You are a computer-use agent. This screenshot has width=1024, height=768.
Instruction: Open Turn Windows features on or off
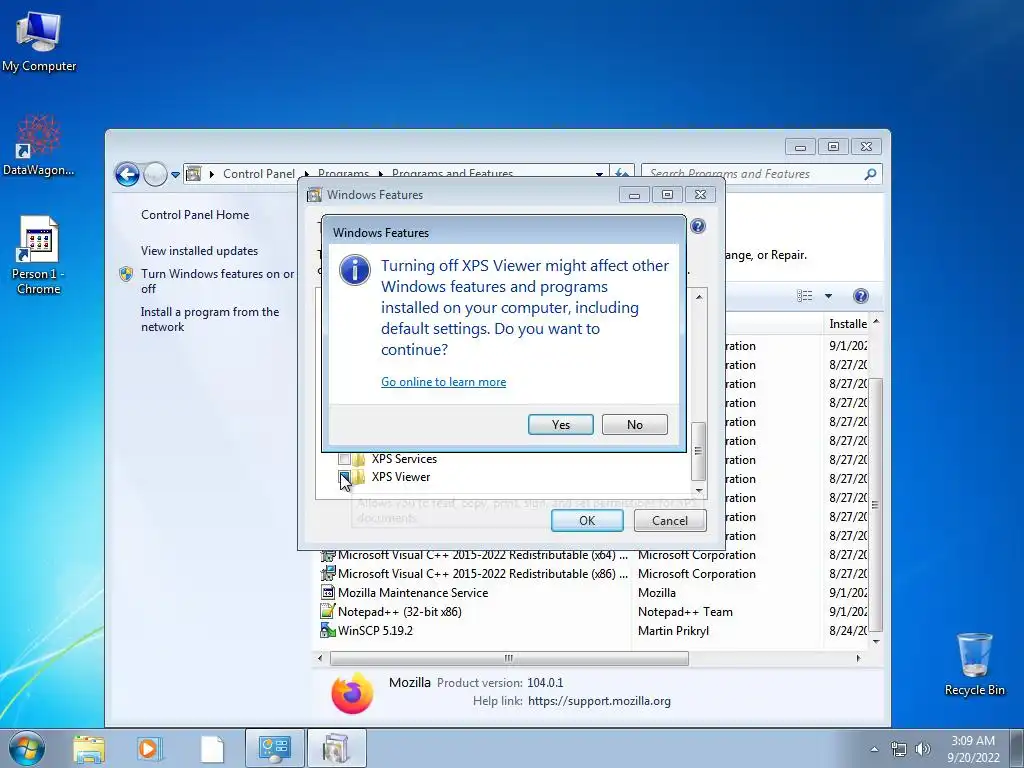217,281
